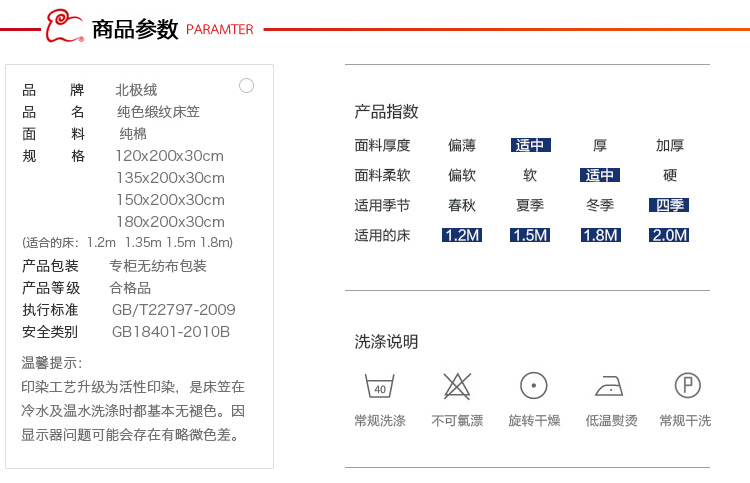
Task: Click the do-not-bleach crossed triangle icon
Action: [457, 386]
